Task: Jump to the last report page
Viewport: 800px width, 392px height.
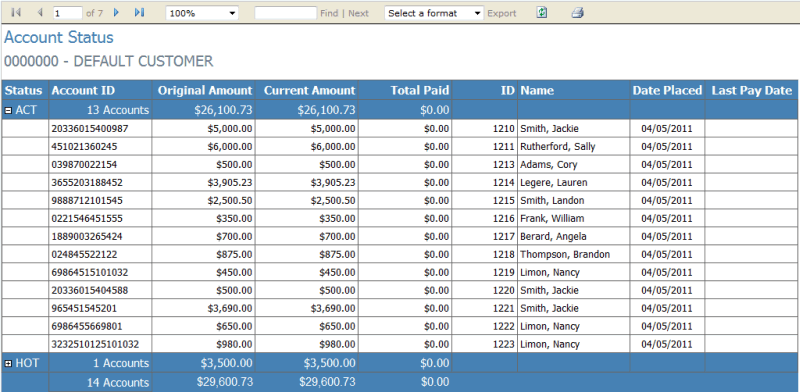Action: point(139,13)
